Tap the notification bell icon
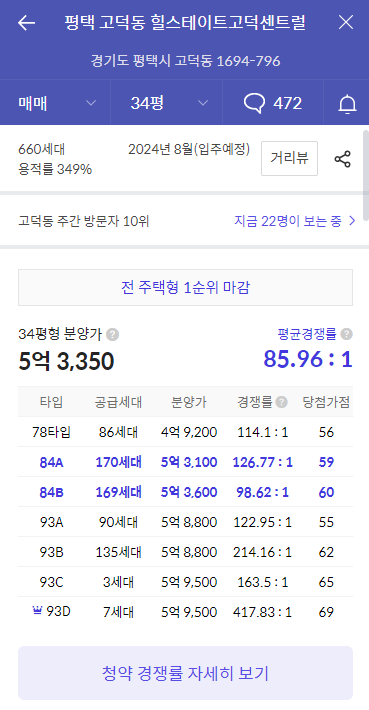 coord(347,104)
